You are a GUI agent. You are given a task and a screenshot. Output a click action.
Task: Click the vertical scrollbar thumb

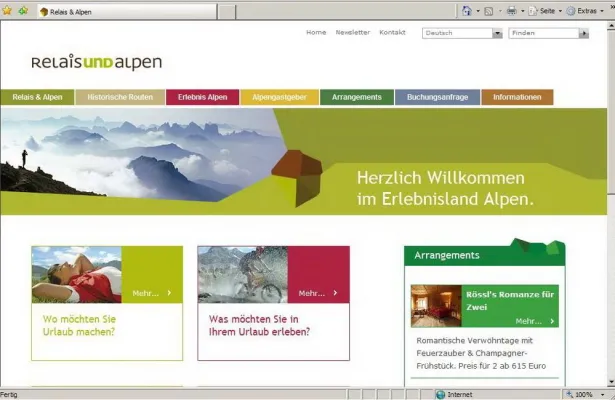611,112
